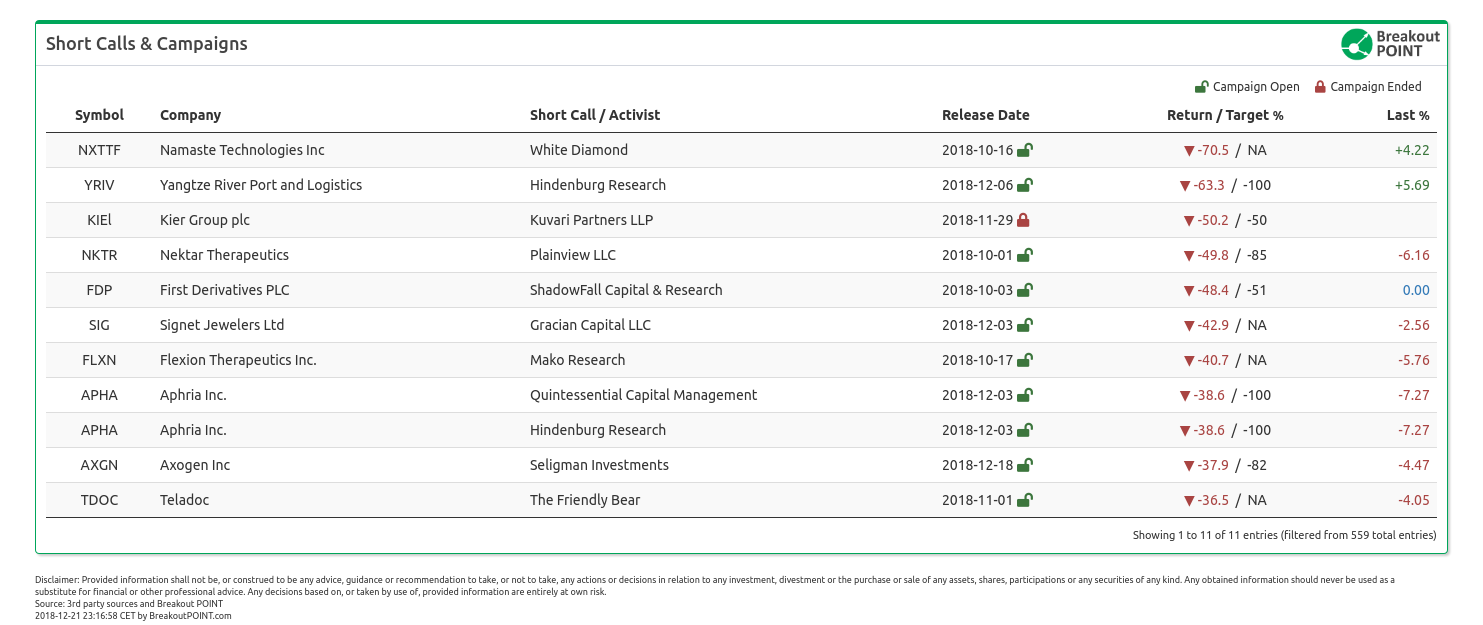This screenshot has height=625, width=1483.
Task: Select the NXTTF symbol cell
Action: point(99,150)
